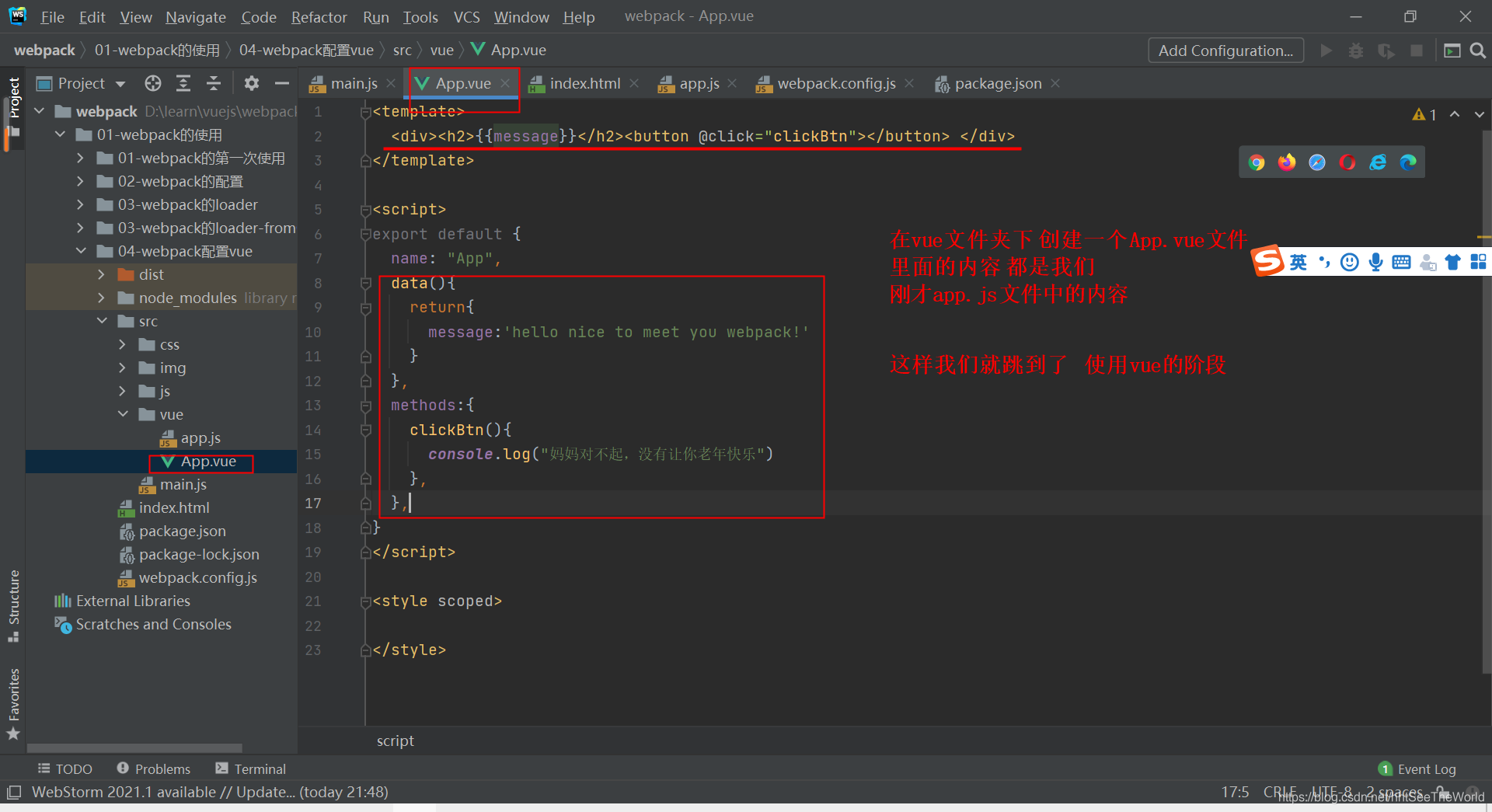
Task: Toggle fold for script tag on line 5
Action: tap(365, 210)
